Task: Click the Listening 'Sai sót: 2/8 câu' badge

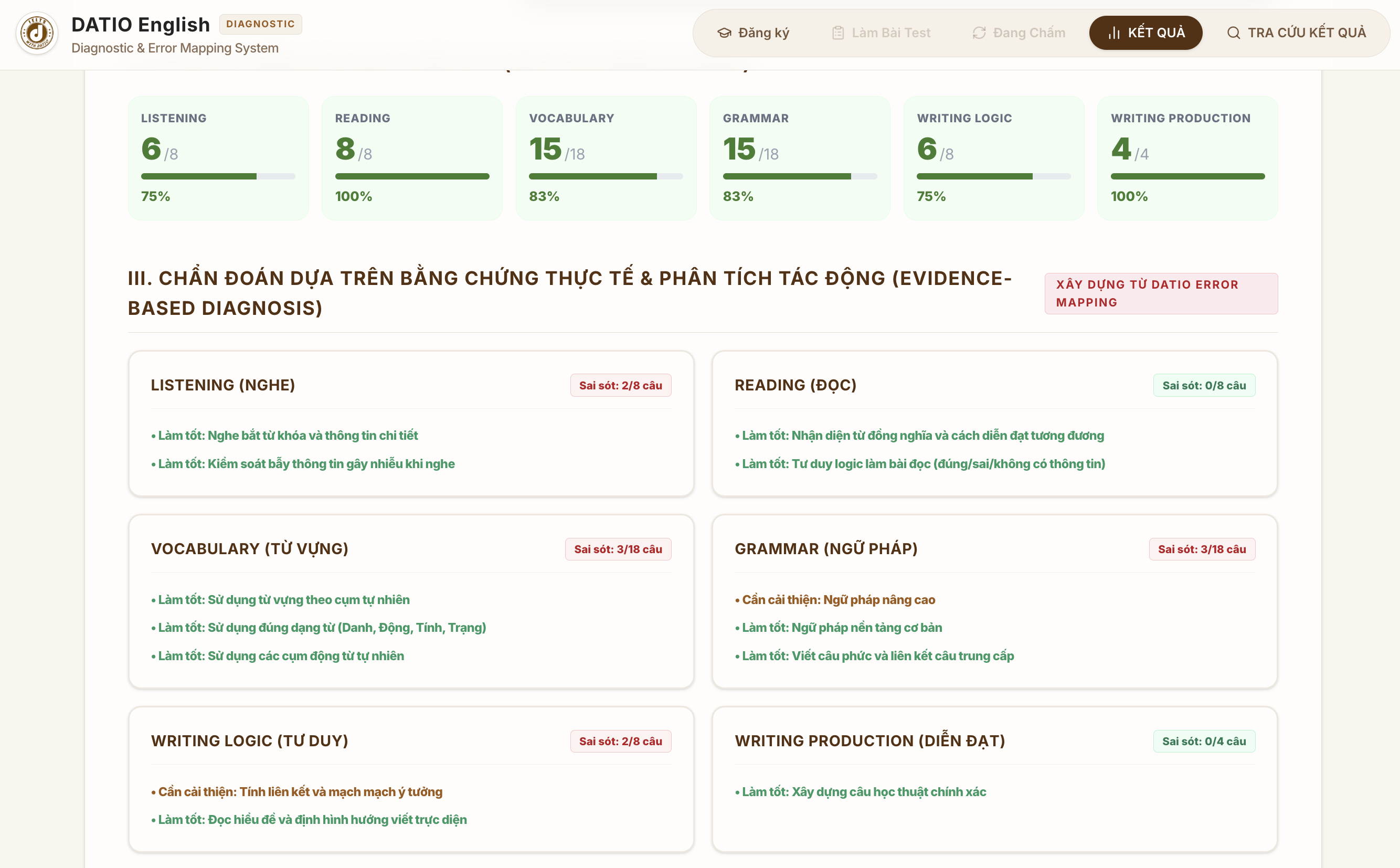Action: point(620,385)
